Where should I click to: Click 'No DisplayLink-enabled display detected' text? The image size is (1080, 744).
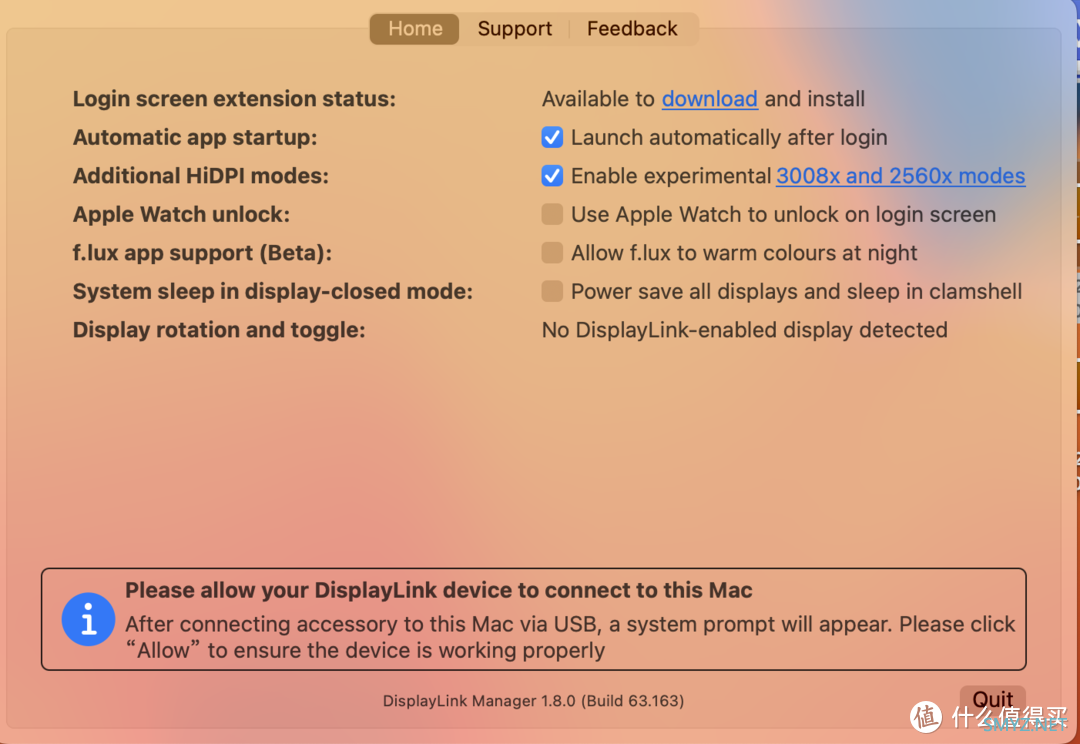click(x=745, y=330)
